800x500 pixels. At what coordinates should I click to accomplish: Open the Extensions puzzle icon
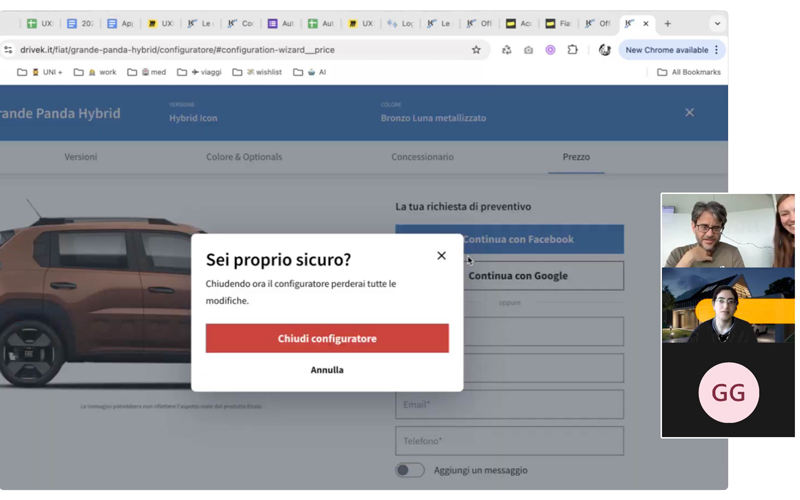click(x=572, y=50)
